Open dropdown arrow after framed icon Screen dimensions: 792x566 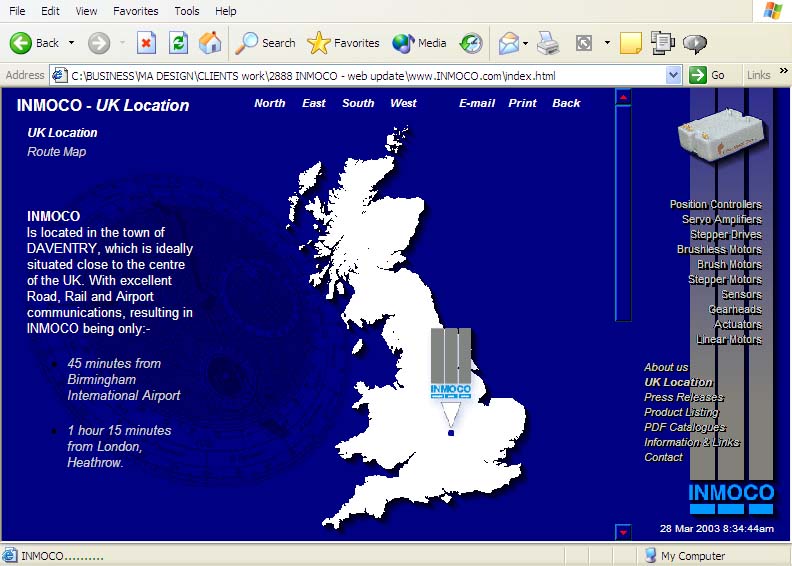click(607, 43)
